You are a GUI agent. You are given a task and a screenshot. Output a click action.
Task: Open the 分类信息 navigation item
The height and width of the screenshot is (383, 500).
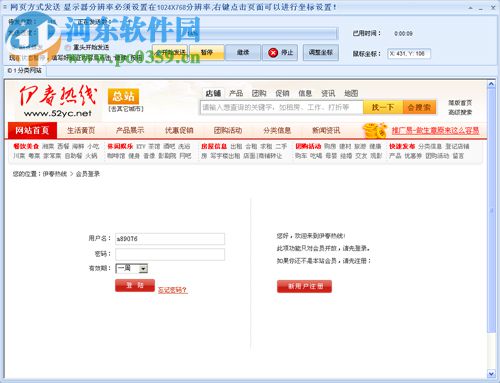[277, 130]
